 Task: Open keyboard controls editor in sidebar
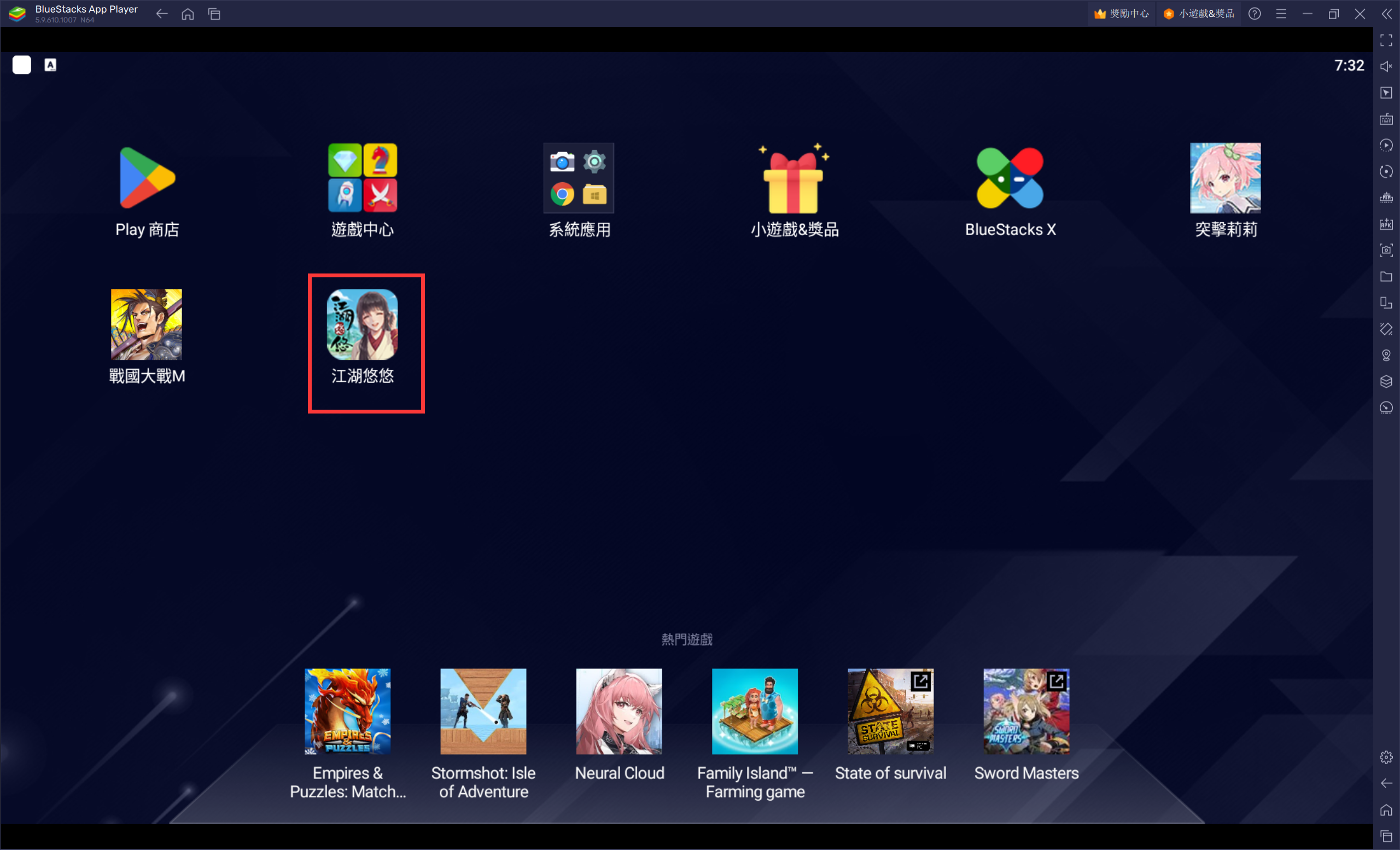[x=1386, y=119]
